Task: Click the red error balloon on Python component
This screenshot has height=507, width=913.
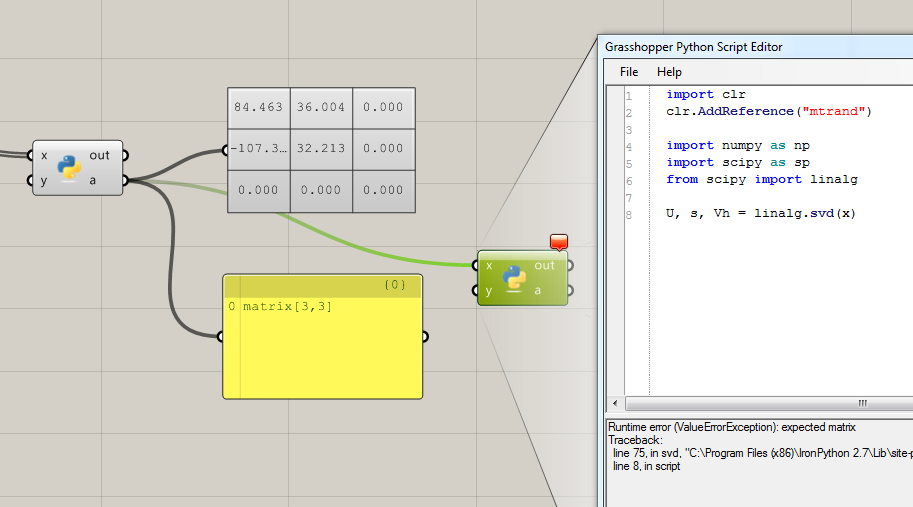Action: tap(558, 242)
